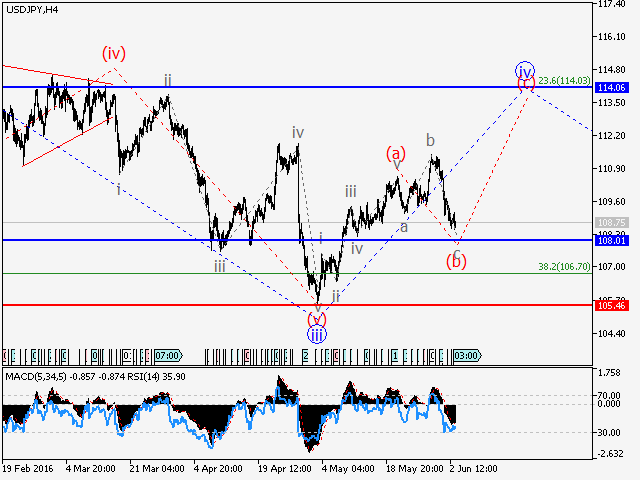Click the -2.632 indicator scale value
Image resolution: width=640 pixels, height=480 pixels.
tap(610, 454)
